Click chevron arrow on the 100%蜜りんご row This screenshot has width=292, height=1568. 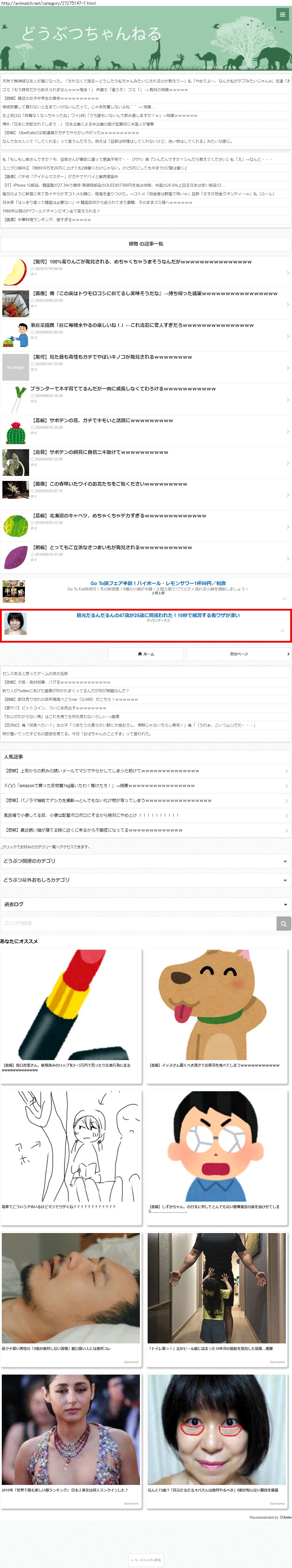288,273
